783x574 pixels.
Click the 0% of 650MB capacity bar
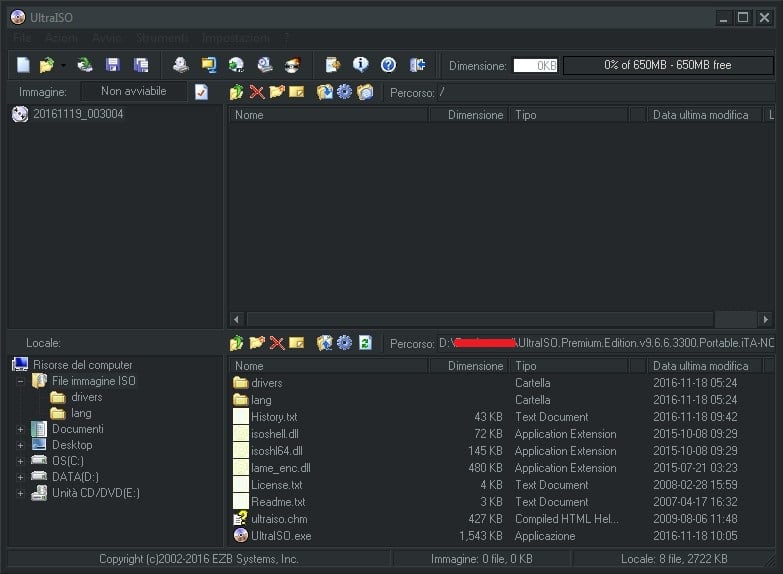point(668,65)
